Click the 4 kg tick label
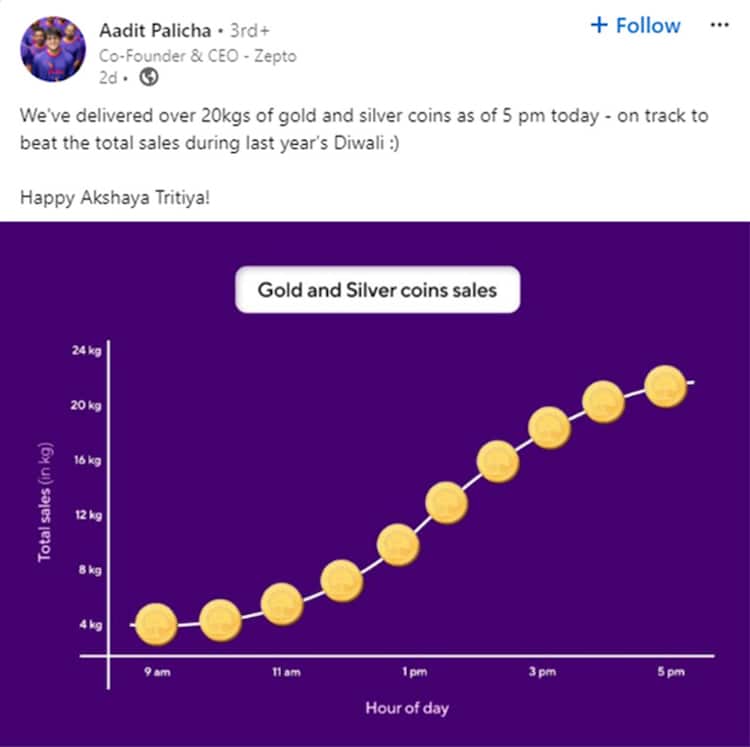This screenshot has width=750, height=747. click(90, 626)
